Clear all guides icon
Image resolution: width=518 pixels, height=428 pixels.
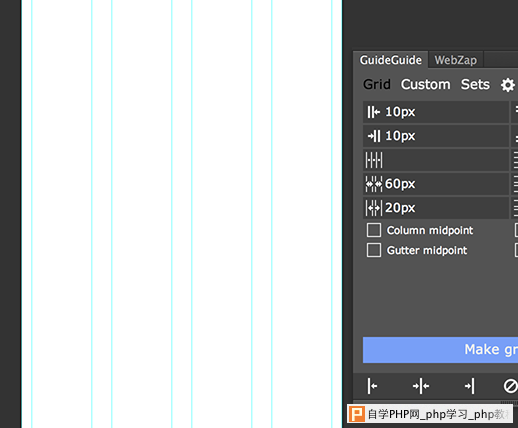tap(510, 386)
